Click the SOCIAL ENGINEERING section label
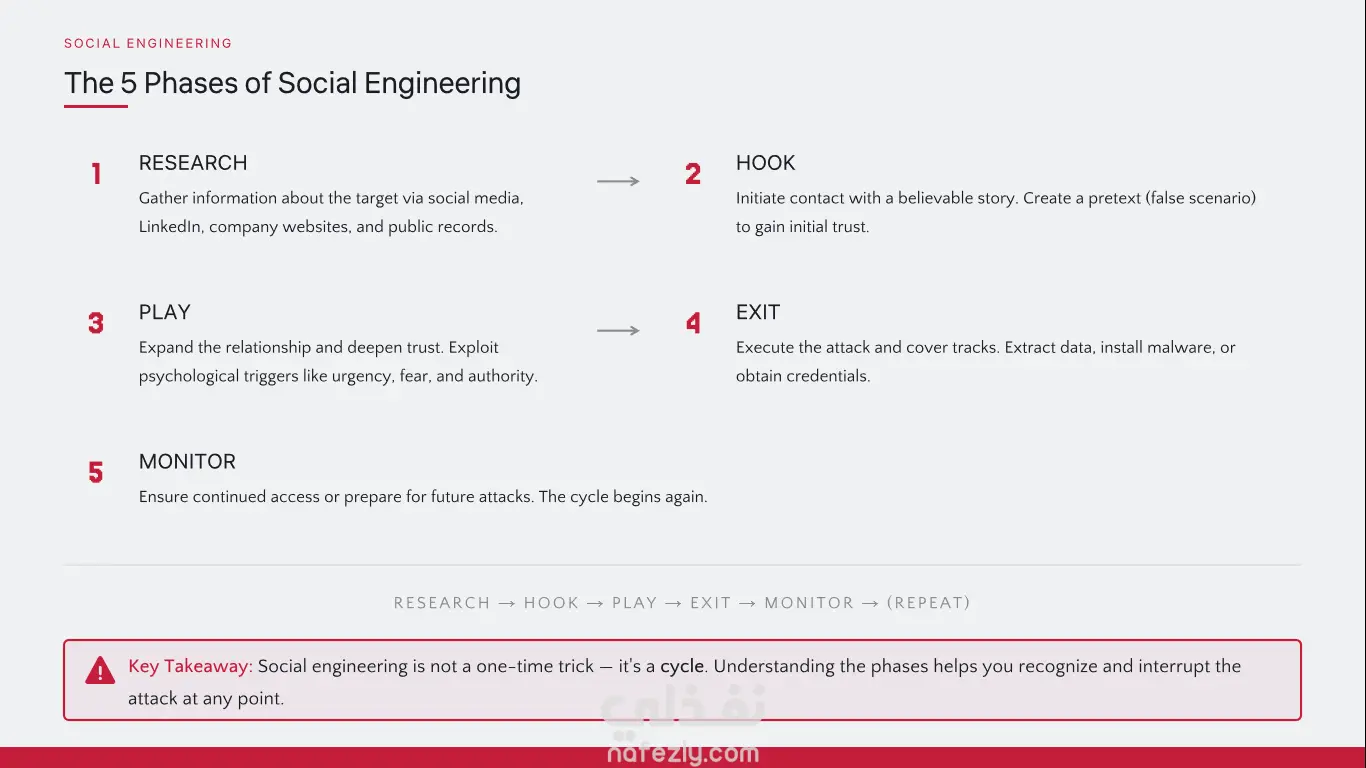 (148, 43)
